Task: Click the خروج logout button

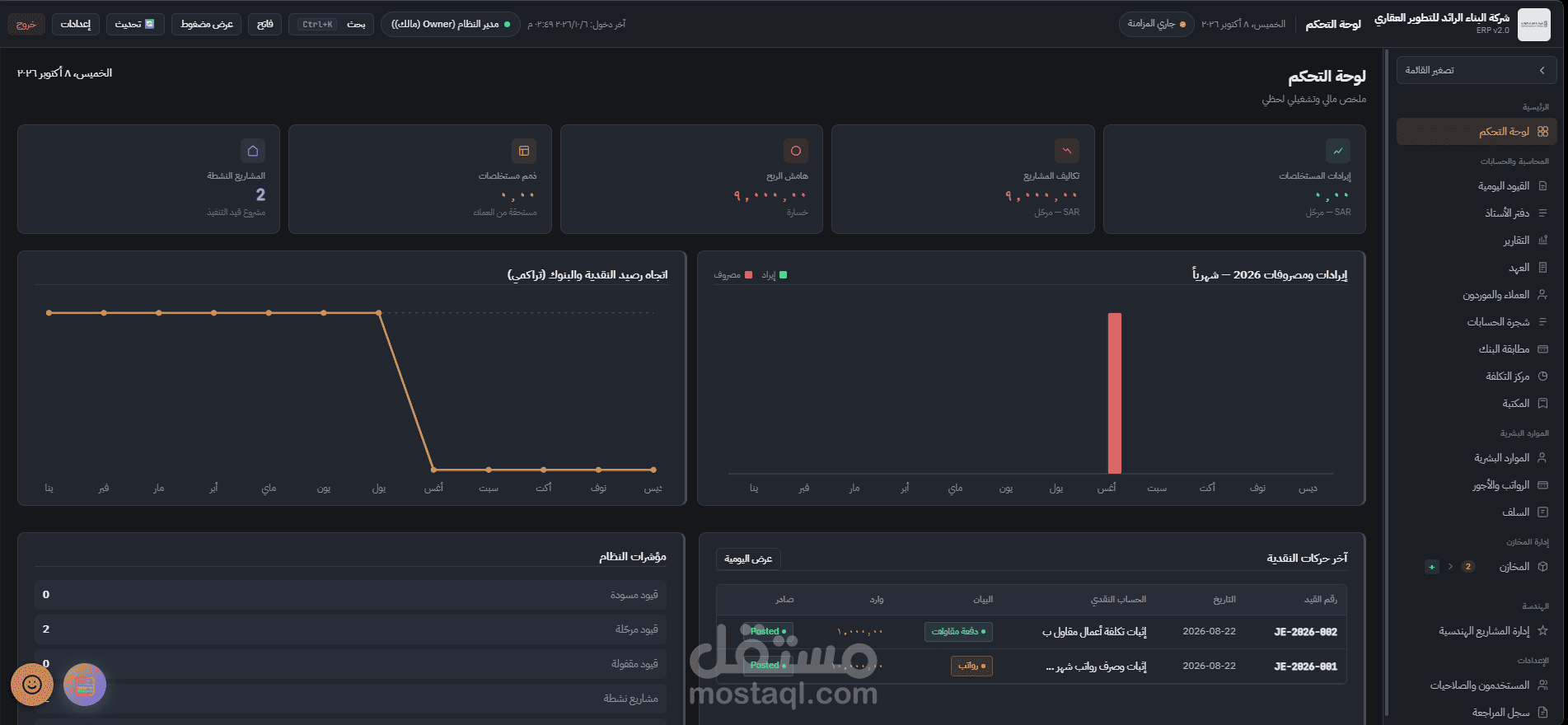Action: coord(26,25)
